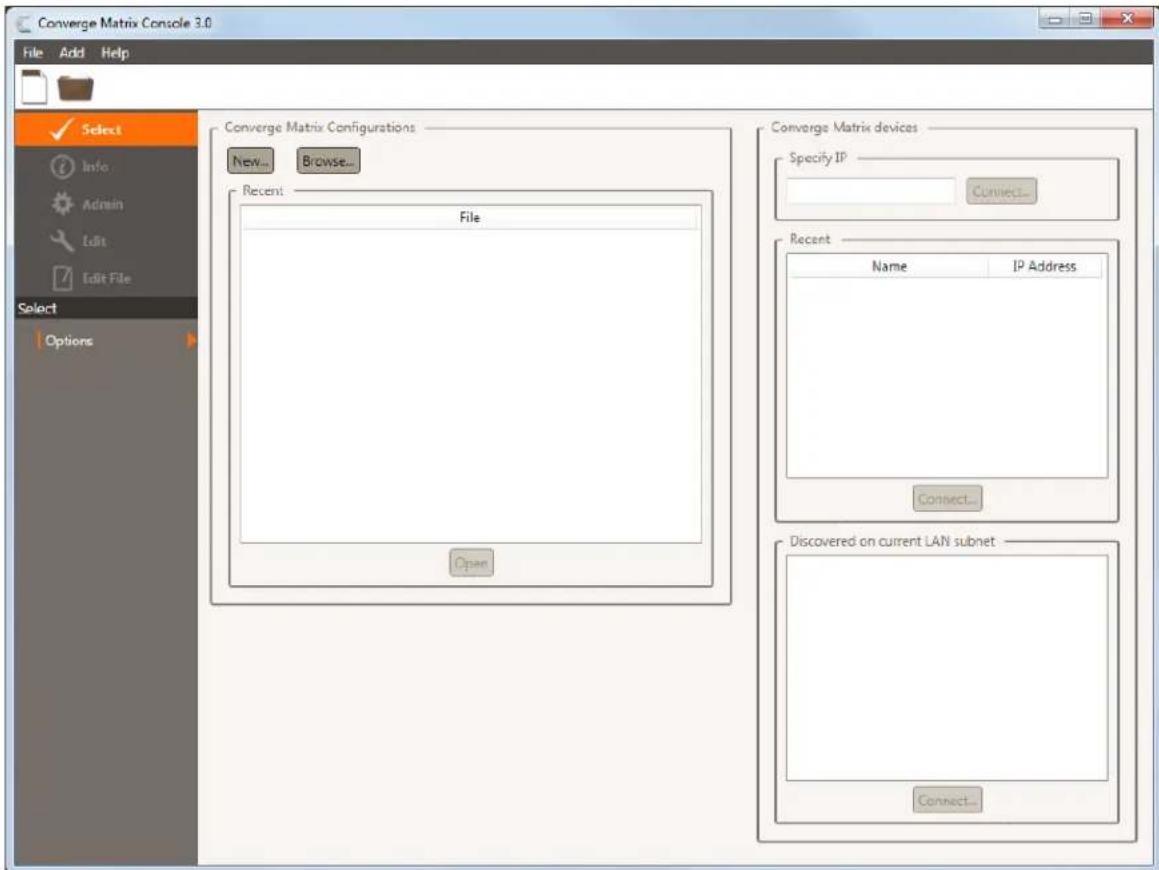Expand the Options arrow in sidebar
Viewport: 1159px width, 870px height.
tap(191, 340)
